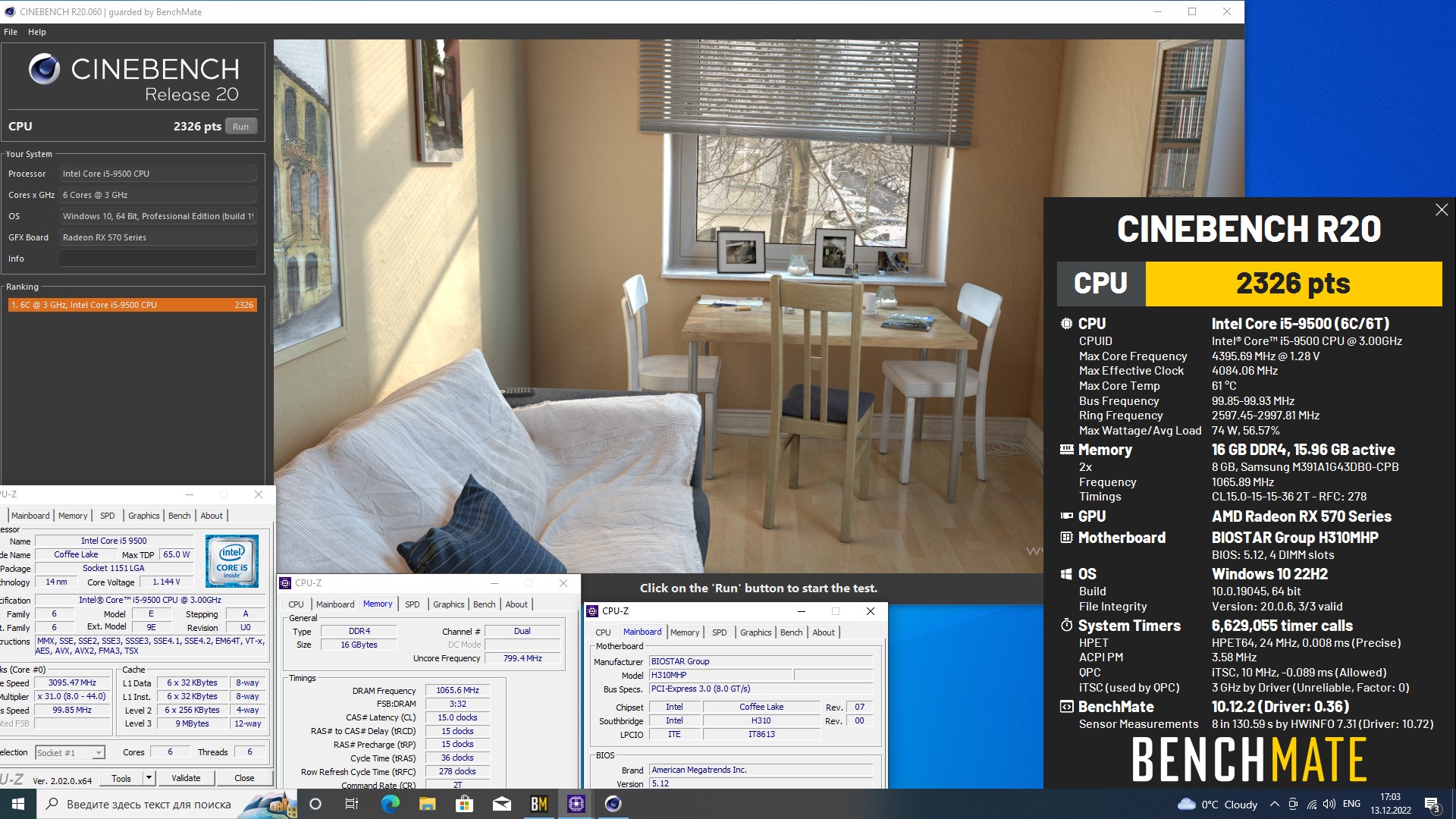The width and height of the screenshot is (1456, 819).
Task: Launch Microsoft Edge from taskbar
Action: click(390, 804)
